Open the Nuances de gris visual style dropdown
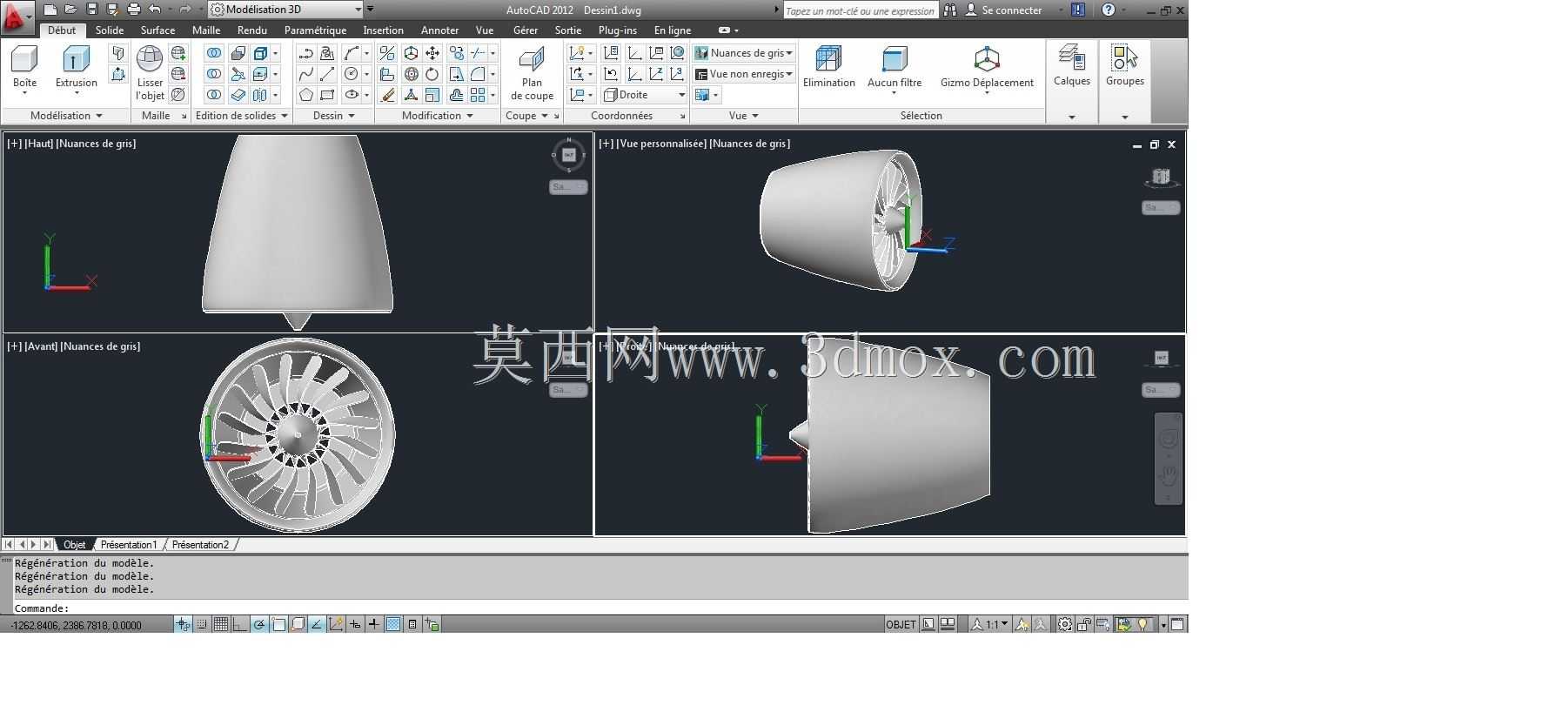This screenshot has width=1568, height=712. click(x=744, y=53)
